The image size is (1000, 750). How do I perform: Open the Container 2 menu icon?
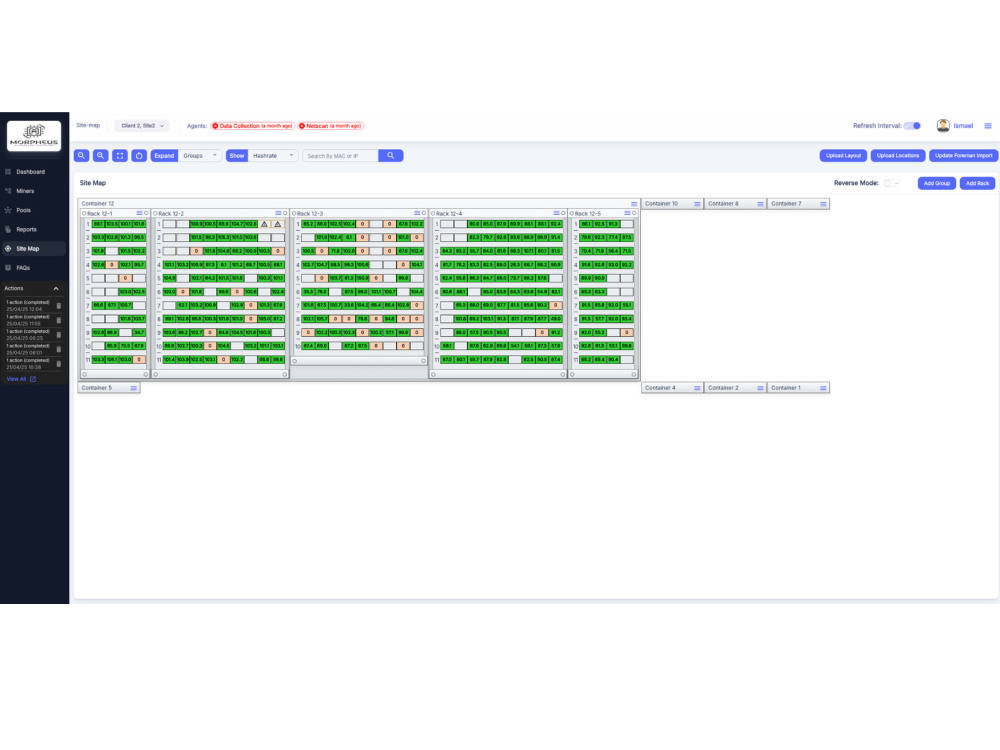(760, 388)
